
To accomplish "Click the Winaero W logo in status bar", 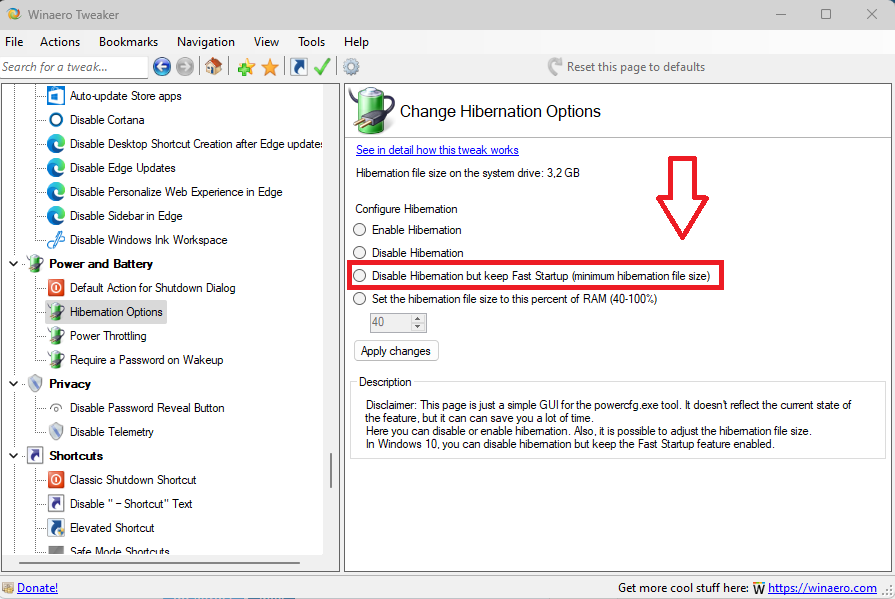I will click(759, 588).
